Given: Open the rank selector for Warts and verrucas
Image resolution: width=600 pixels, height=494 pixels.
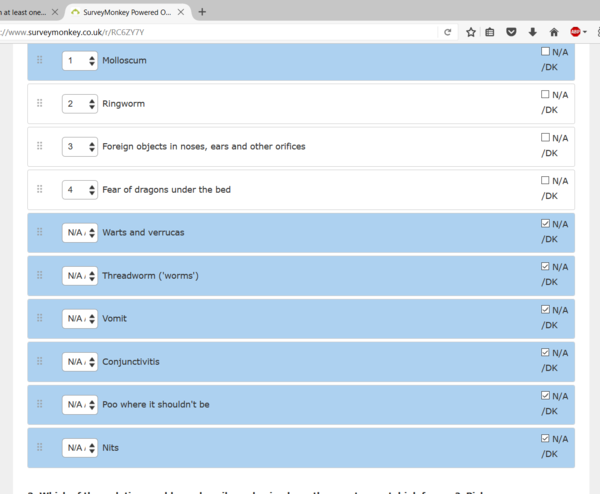Looking at the screenshot, I should pos(79,233).
